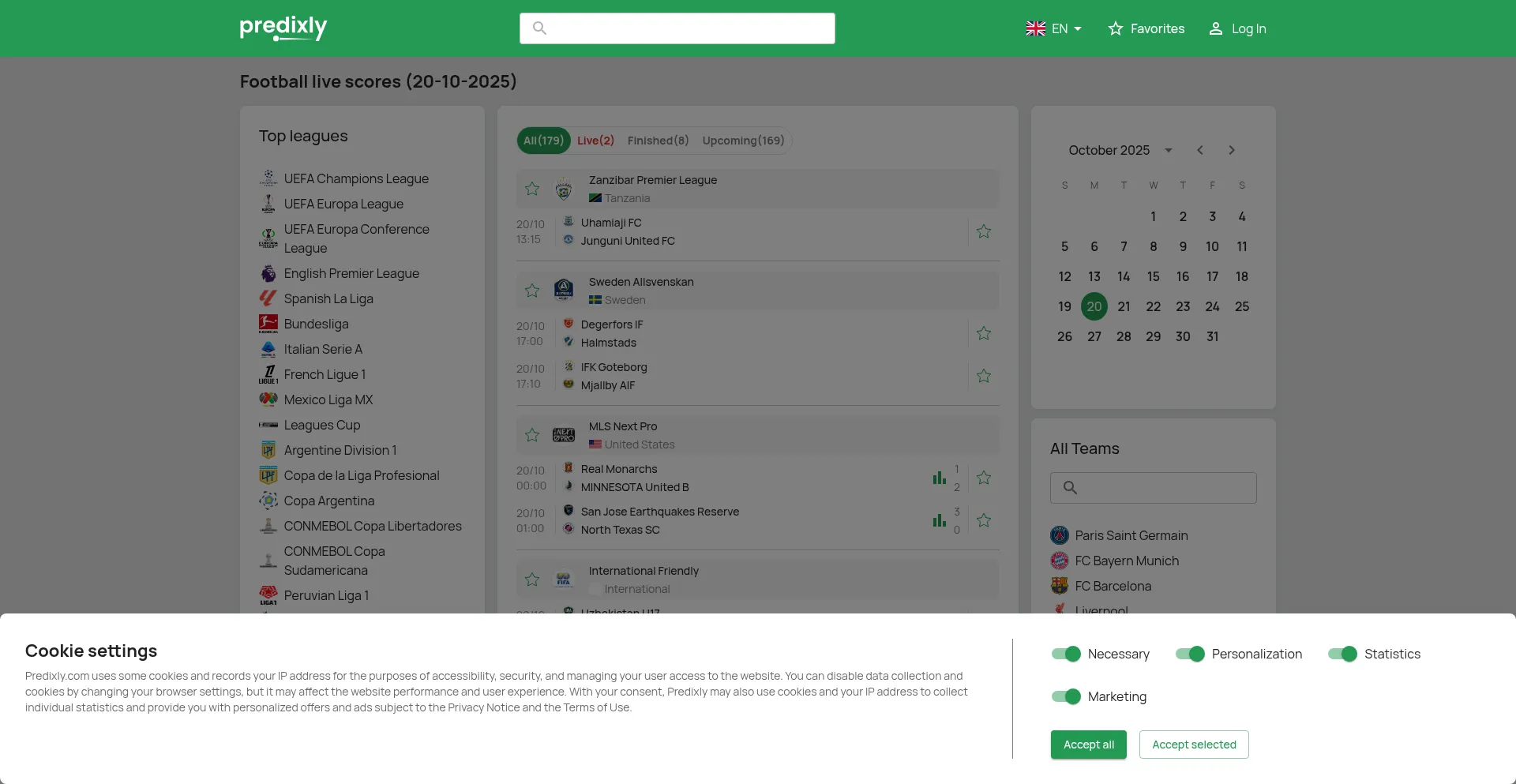This screenshot has height=784, width=1516.
Task: Click the Paris Saint Germain team crest
Action: pos(1060,535)
